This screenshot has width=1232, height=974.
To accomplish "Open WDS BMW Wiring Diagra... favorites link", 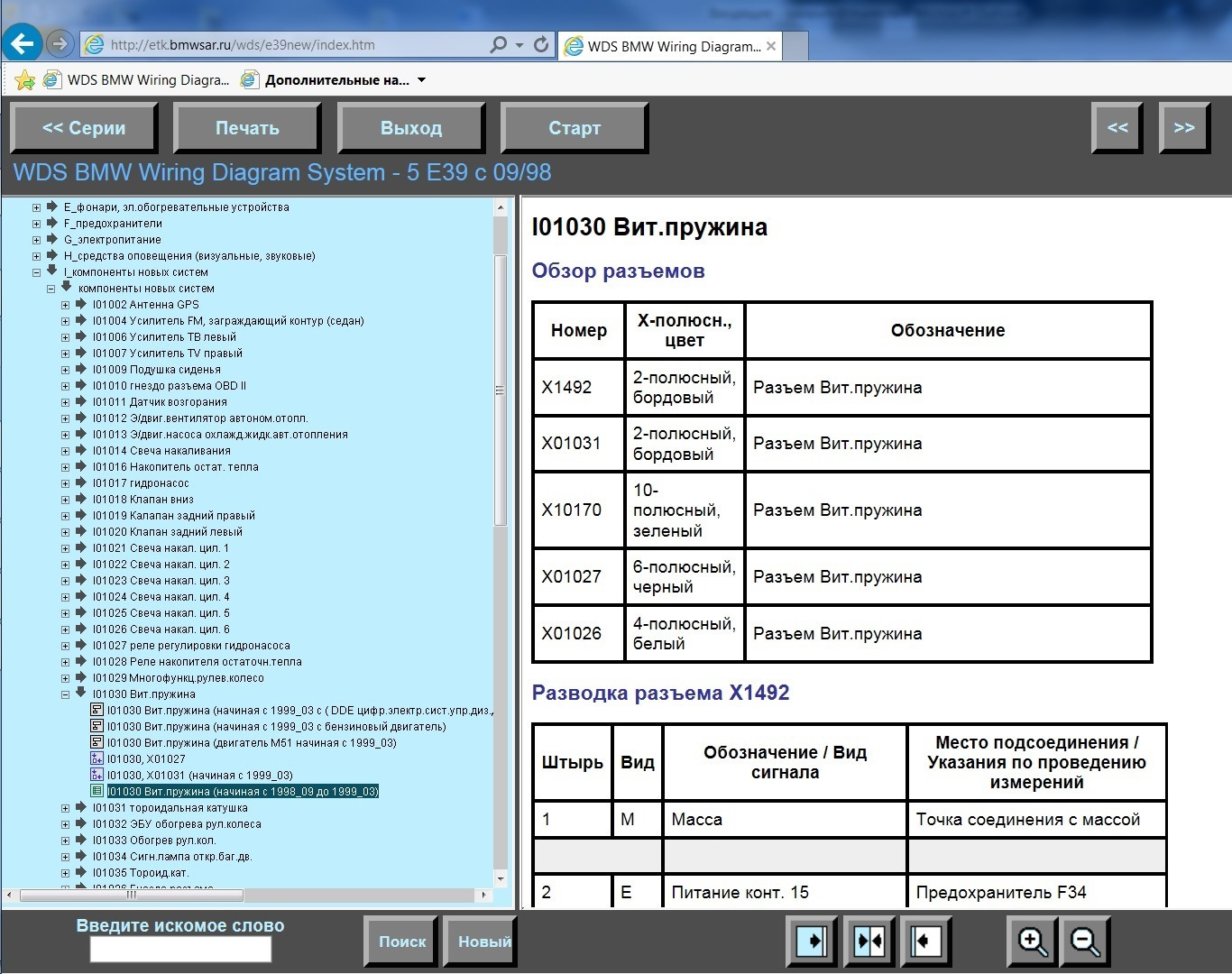I will click(x=137, y=80).
